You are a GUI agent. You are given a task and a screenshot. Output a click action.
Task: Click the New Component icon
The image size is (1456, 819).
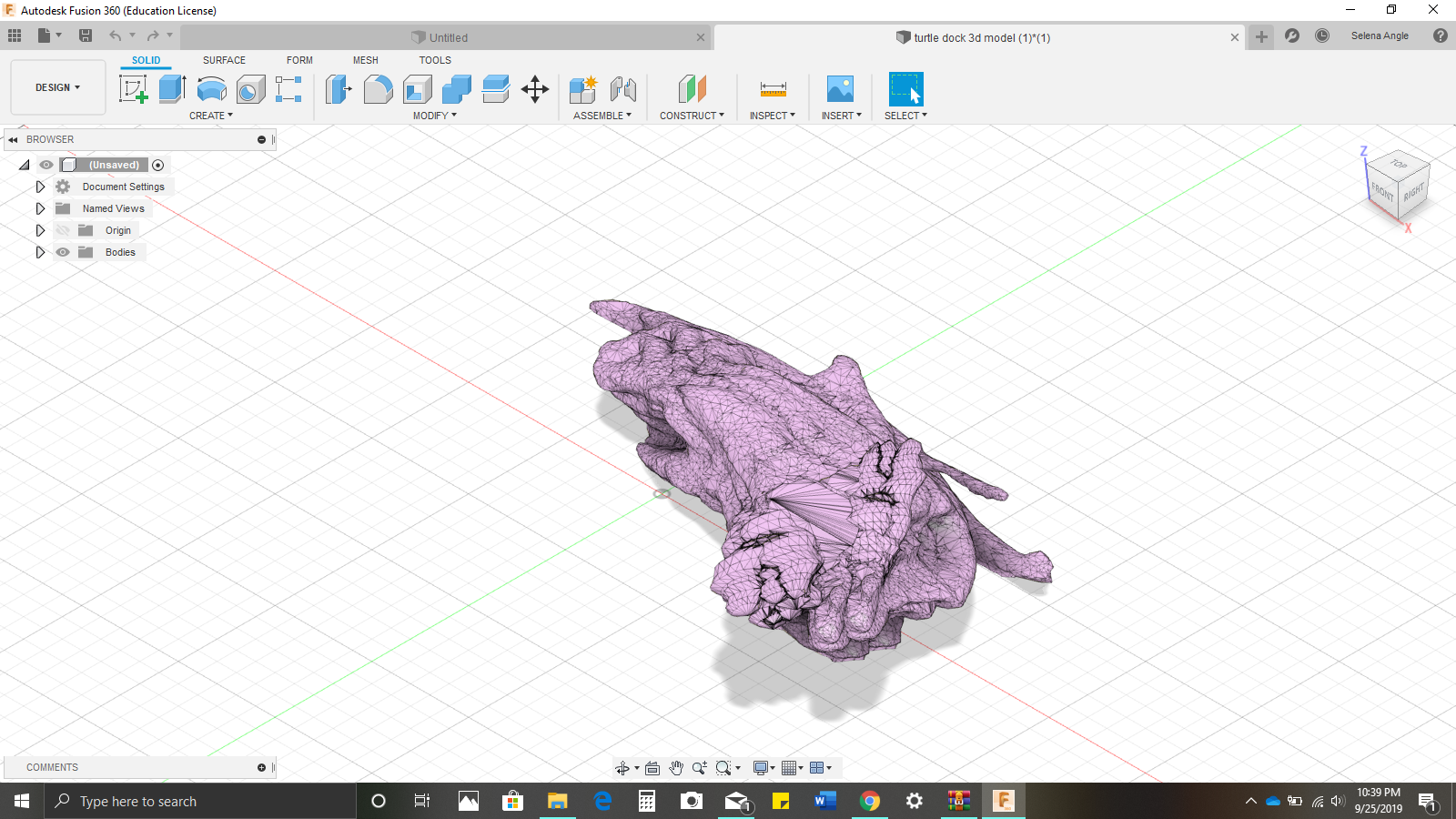582,89
